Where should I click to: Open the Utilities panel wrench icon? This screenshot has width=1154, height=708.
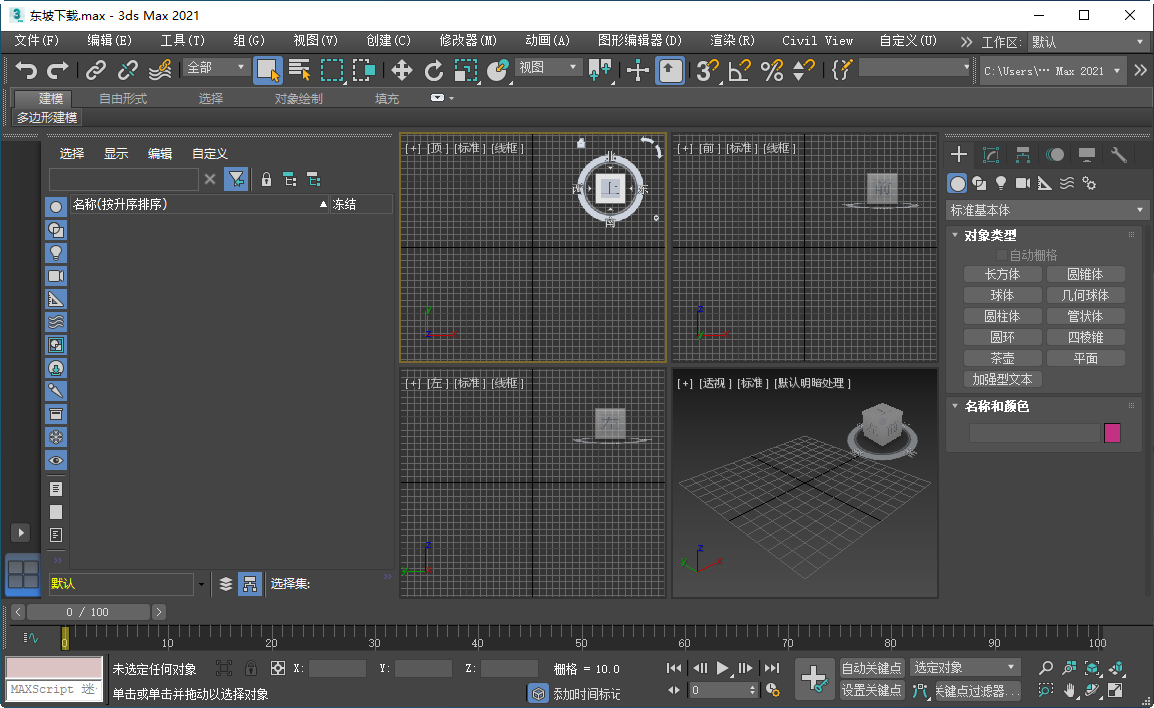(1119, 155)
